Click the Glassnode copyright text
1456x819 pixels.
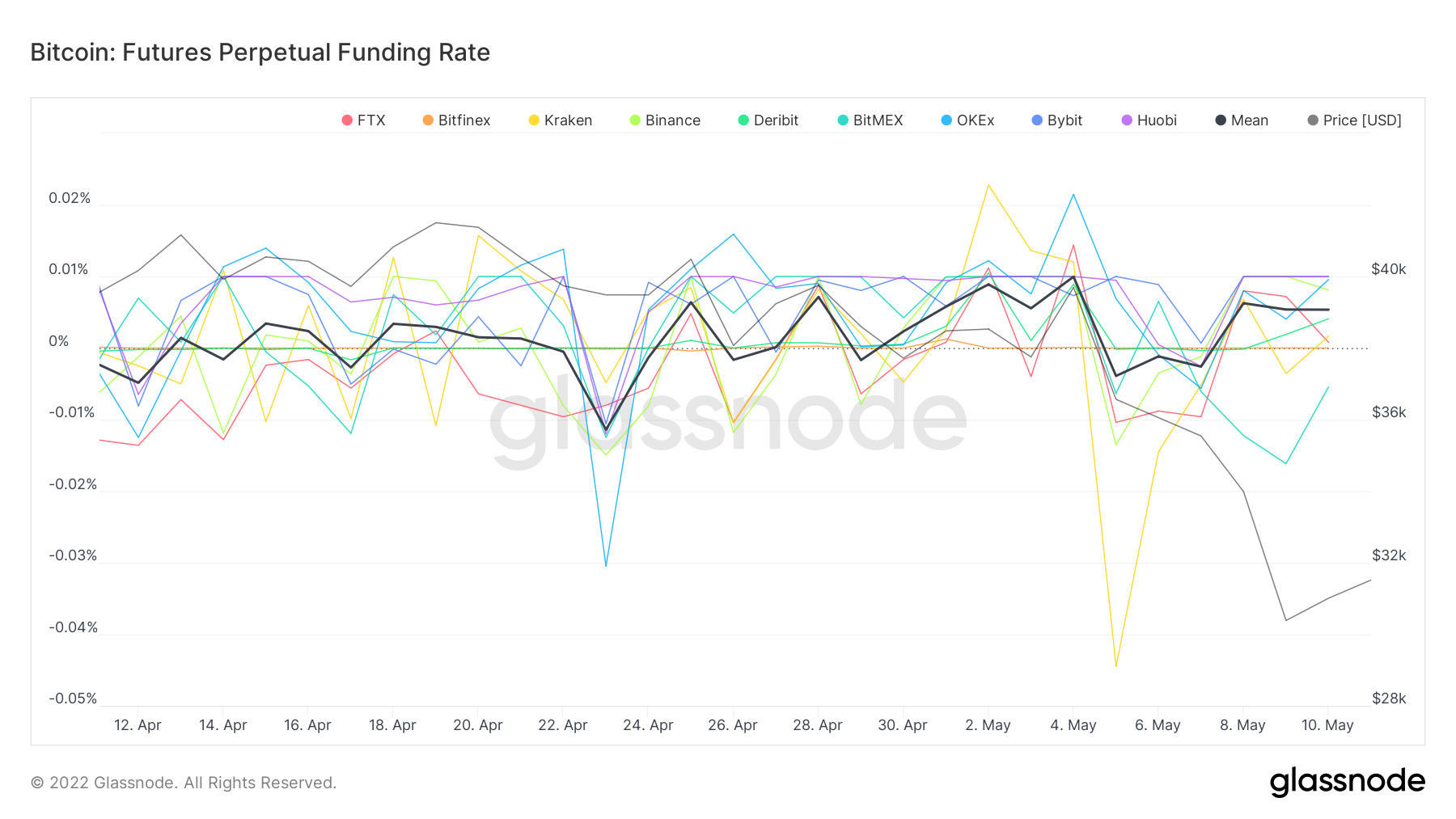click(x=183, y=783)
